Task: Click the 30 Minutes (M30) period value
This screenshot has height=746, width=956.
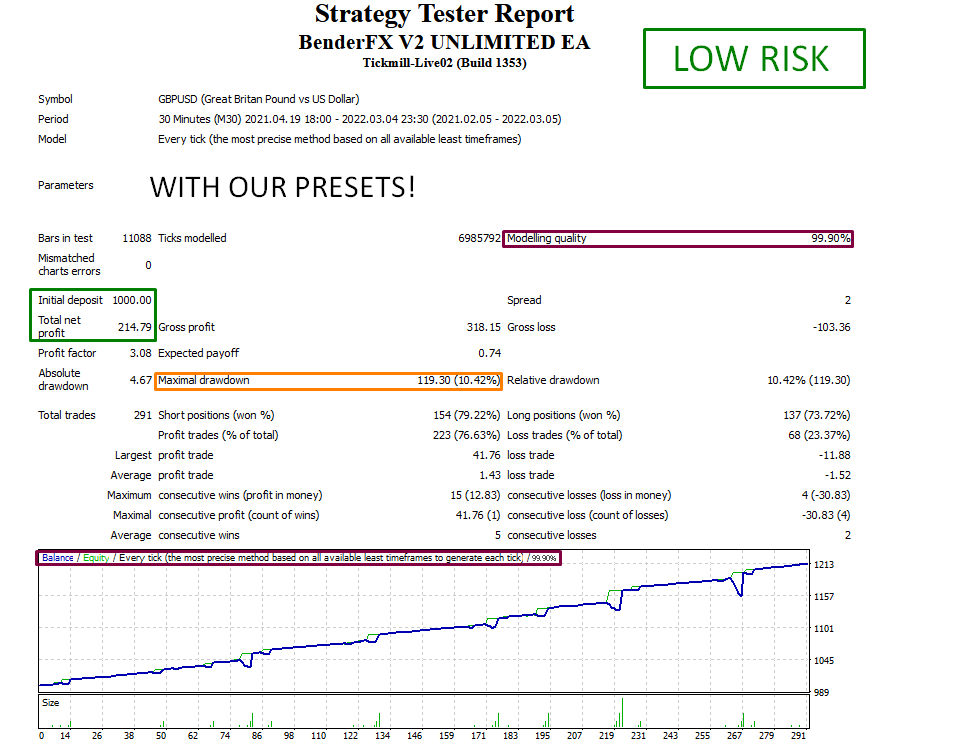Action: [360, 119]
